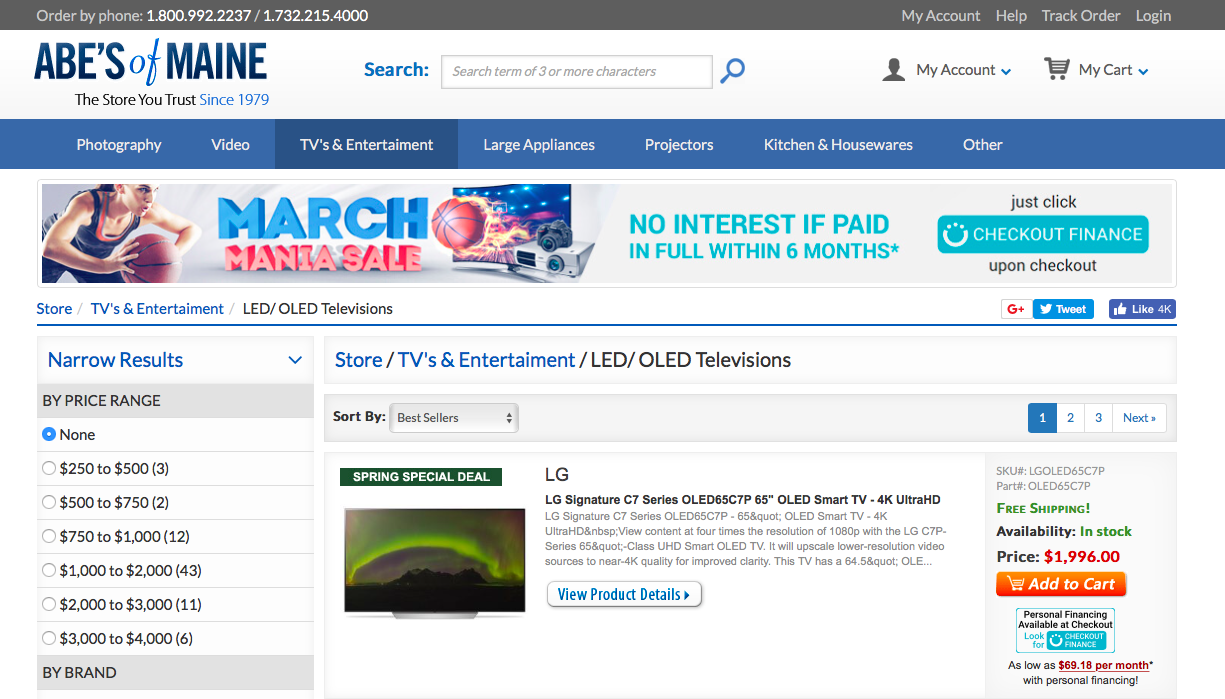Click the Next page button

point(1139,418)
